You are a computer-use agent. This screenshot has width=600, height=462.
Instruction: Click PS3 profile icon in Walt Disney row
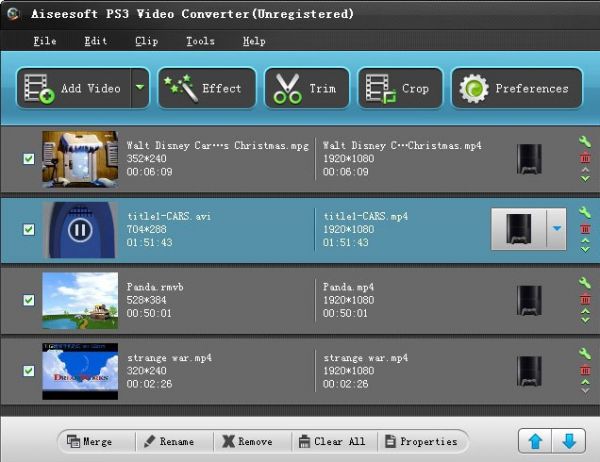coord(529,159)
